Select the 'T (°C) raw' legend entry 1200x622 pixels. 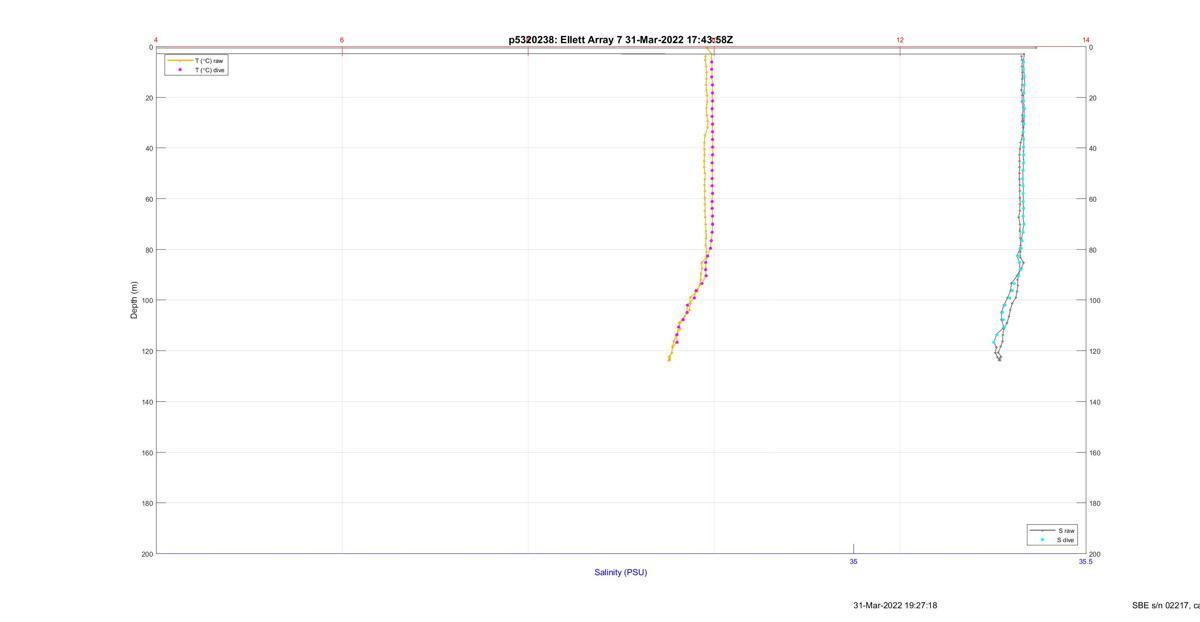209,61
